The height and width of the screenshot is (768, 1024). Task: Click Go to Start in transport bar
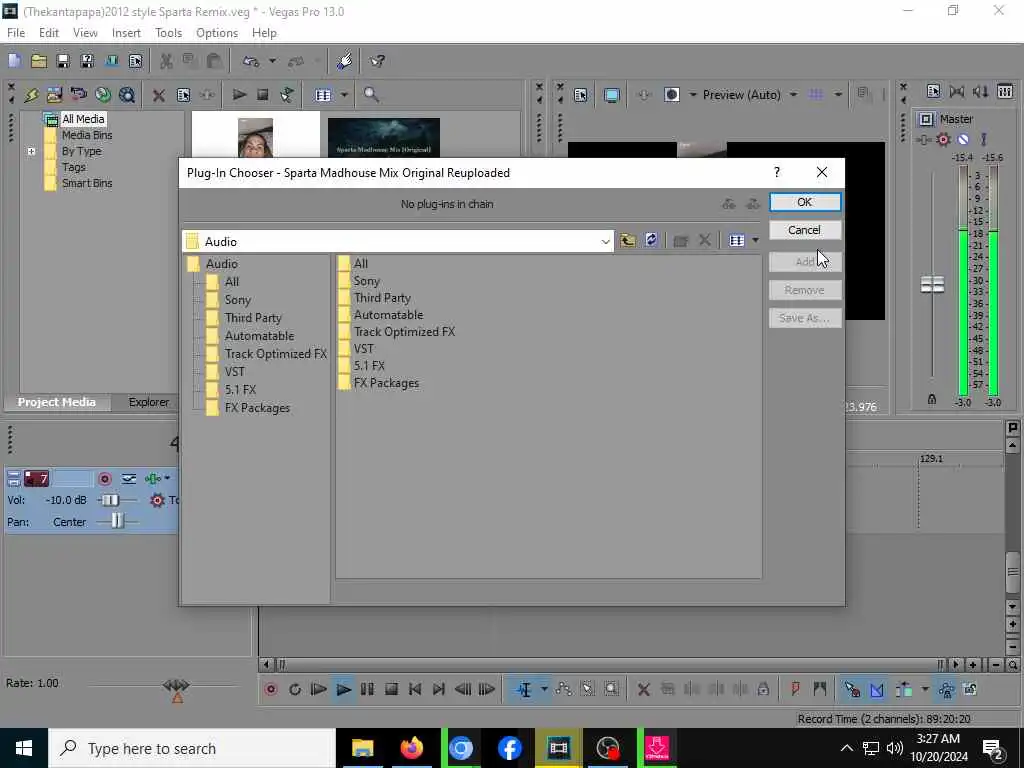pos(415,689)
